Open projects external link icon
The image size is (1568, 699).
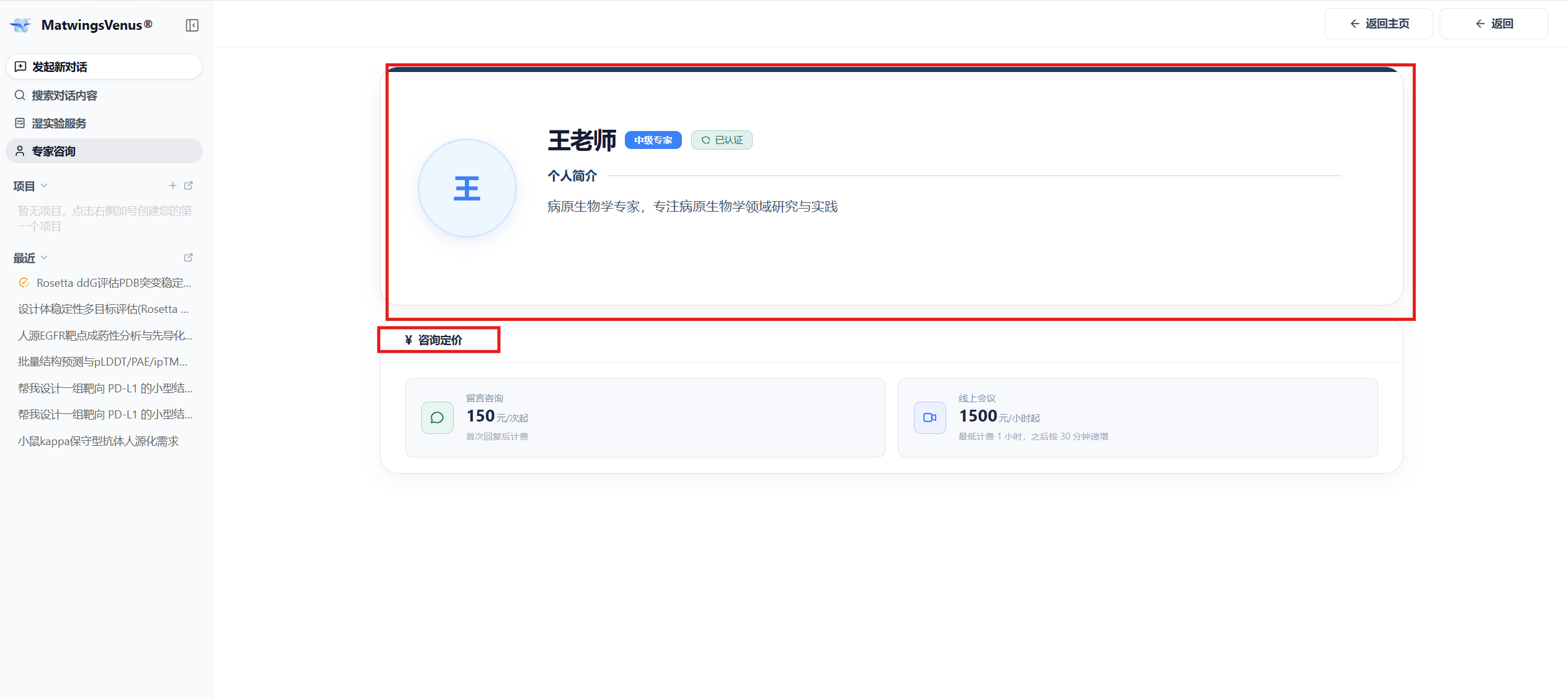point(189,186)
